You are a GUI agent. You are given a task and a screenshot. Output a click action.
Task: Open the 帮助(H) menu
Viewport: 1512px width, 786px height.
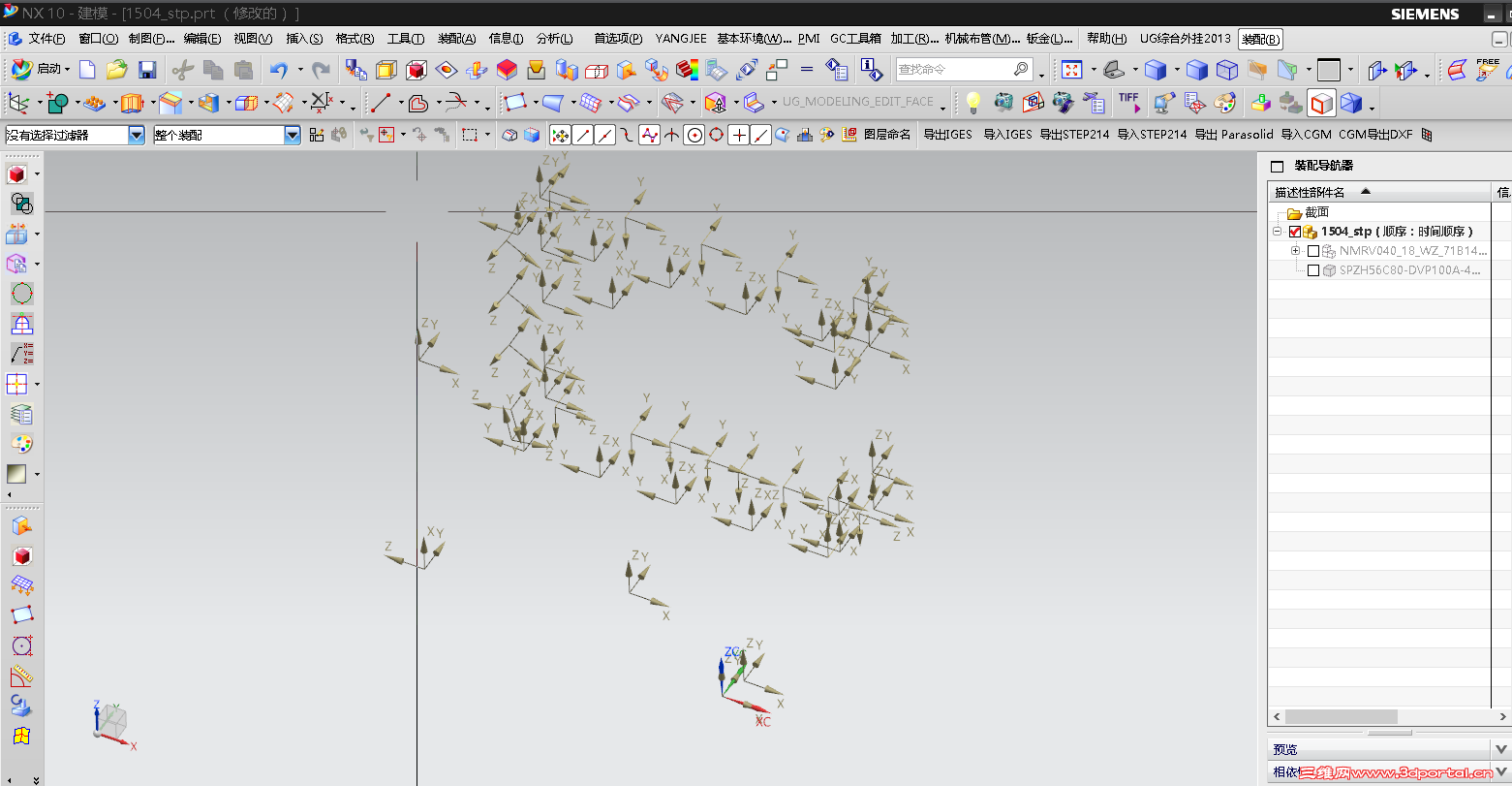coord(1106,39)
